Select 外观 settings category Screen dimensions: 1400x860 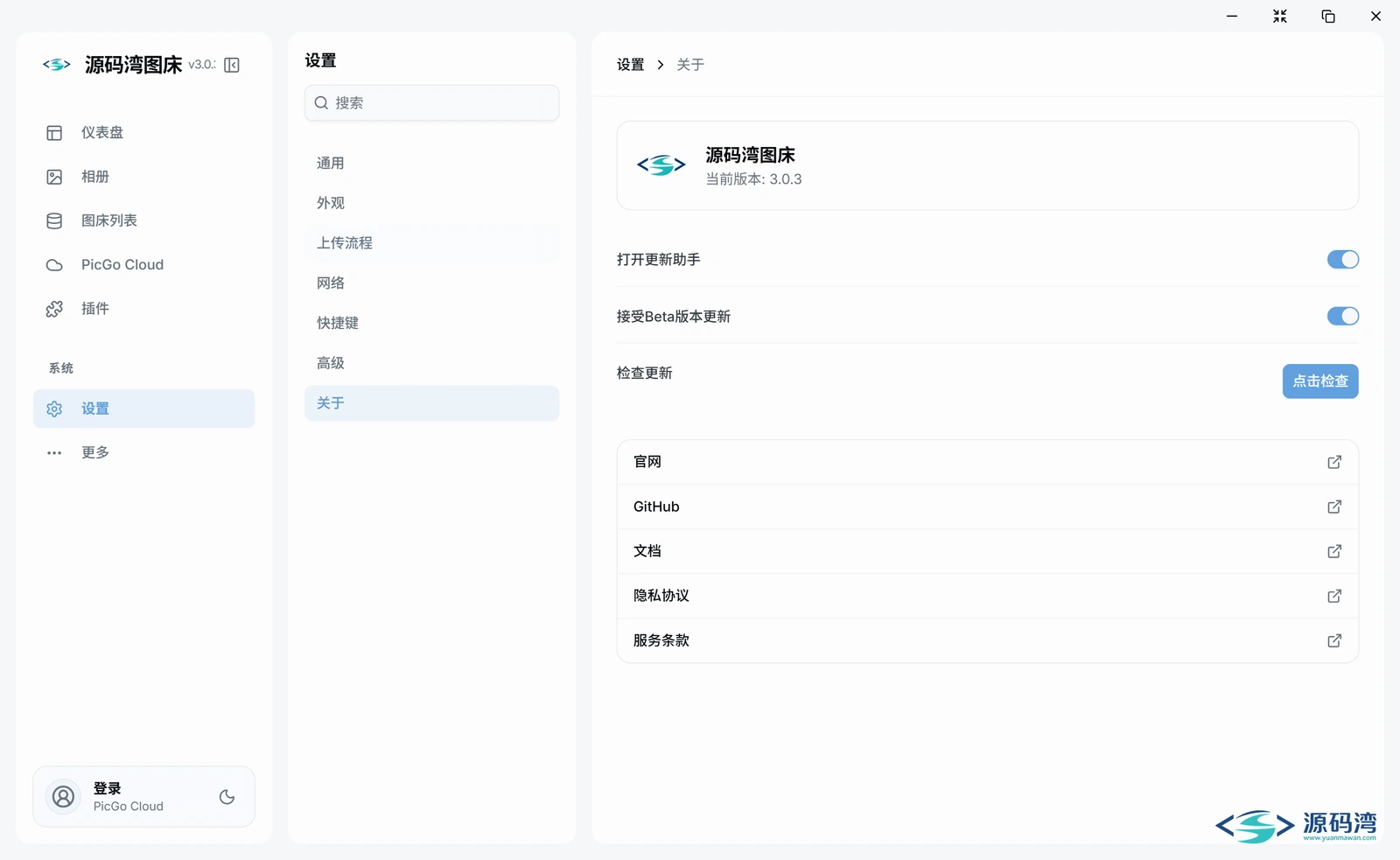pyautogui.click(x=431, y=203)
